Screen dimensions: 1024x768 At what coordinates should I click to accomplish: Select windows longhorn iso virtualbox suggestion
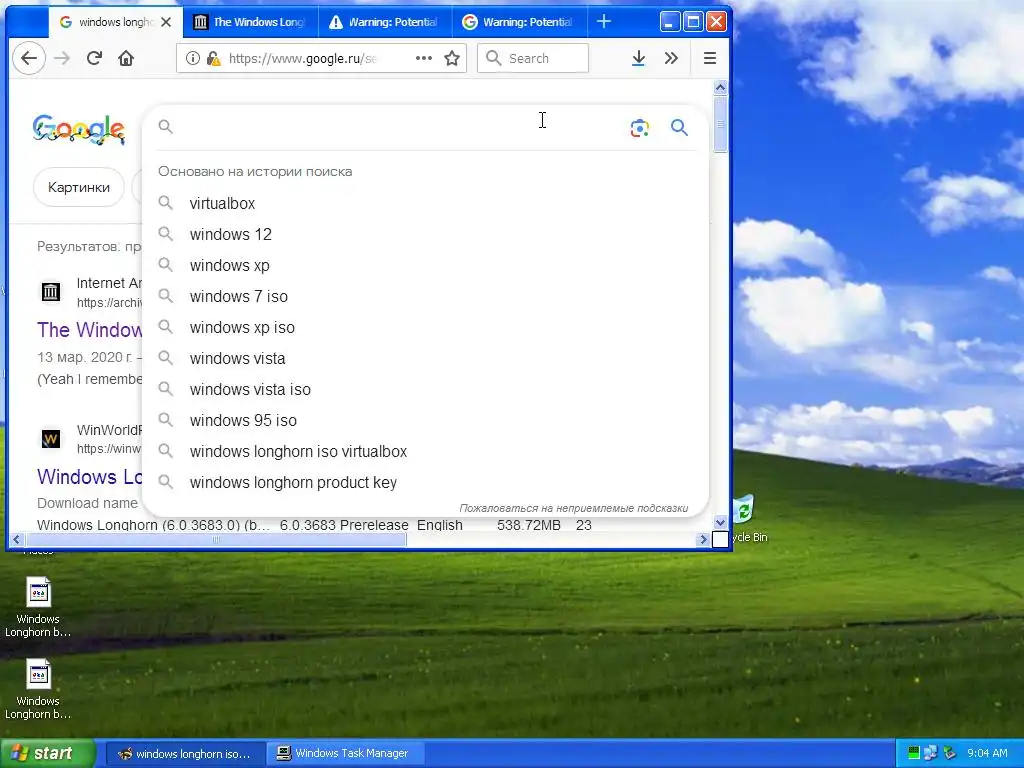425,451
